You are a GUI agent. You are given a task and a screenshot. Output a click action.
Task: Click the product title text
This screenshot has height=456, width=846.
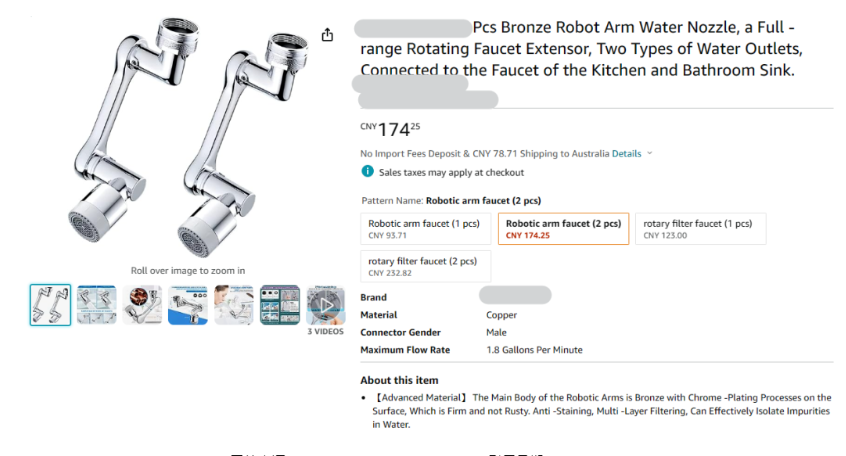(x=590, y=49)
